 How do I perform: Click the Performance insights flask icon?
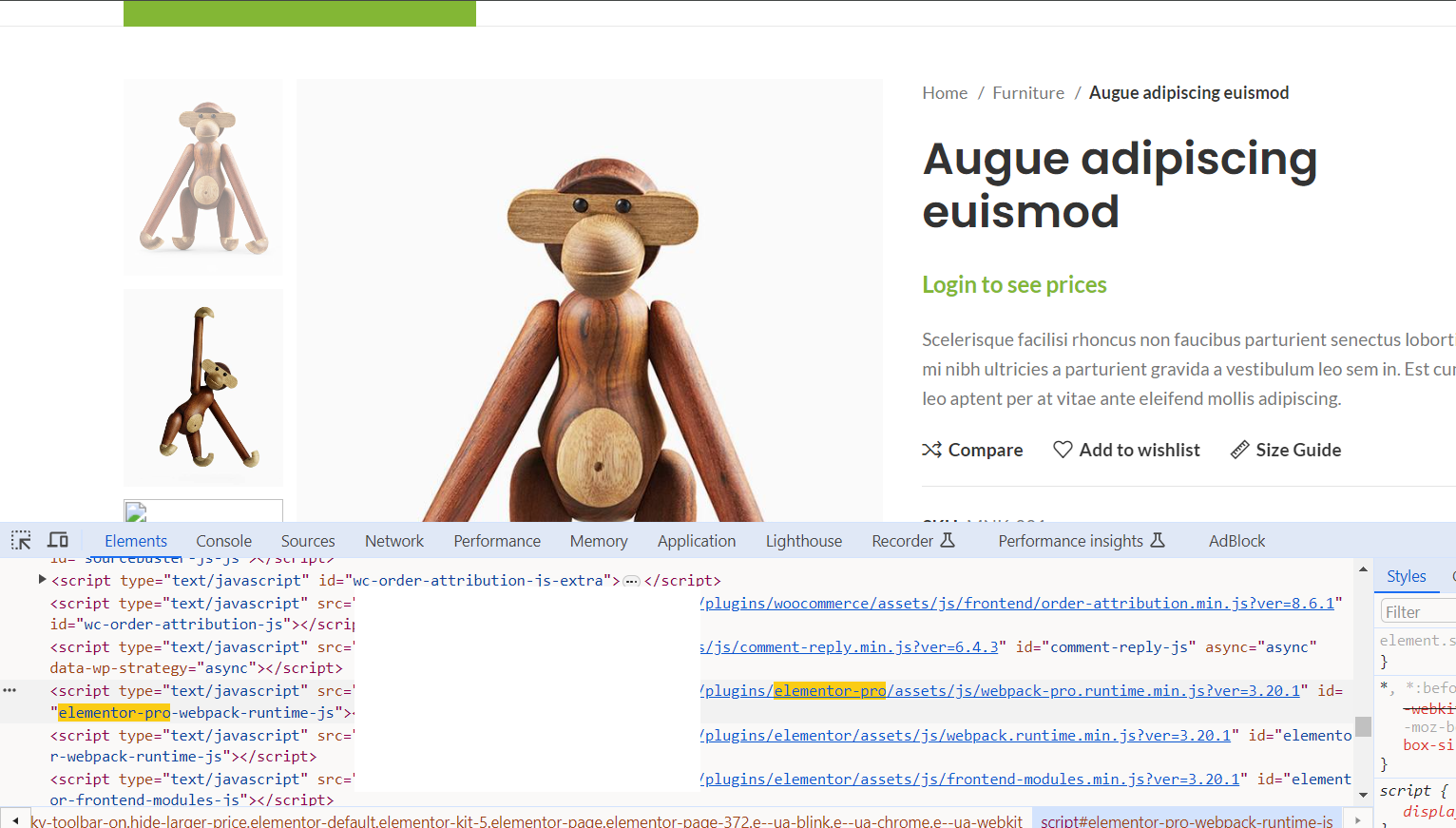(1158, 540)
